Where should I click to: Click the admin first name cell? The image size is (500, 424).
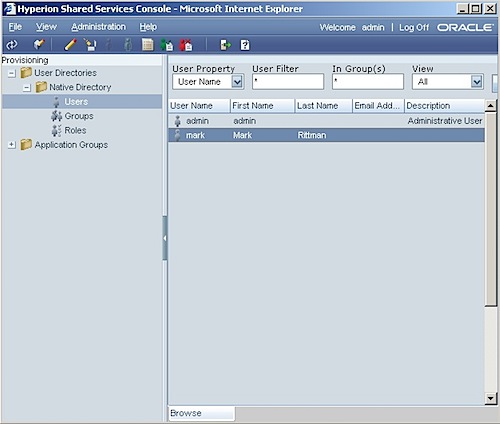pyautogui.click(x=245, y=121)
